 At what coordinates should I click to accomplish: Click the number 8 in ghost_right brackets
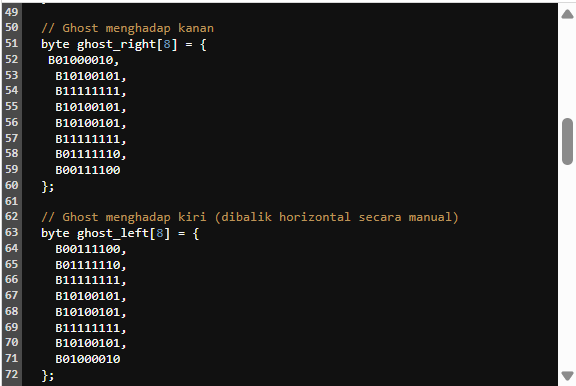click(167, 44)
